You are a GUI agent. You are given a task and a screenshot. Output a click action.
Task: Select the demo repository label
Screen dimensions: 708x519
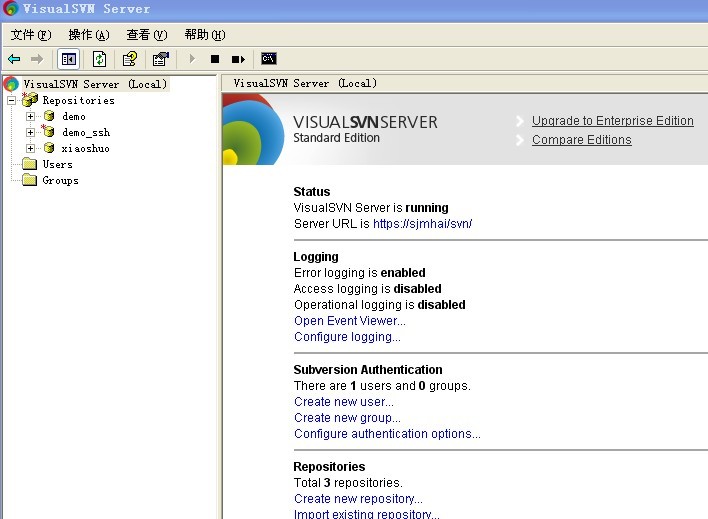(x=74, y=117)
